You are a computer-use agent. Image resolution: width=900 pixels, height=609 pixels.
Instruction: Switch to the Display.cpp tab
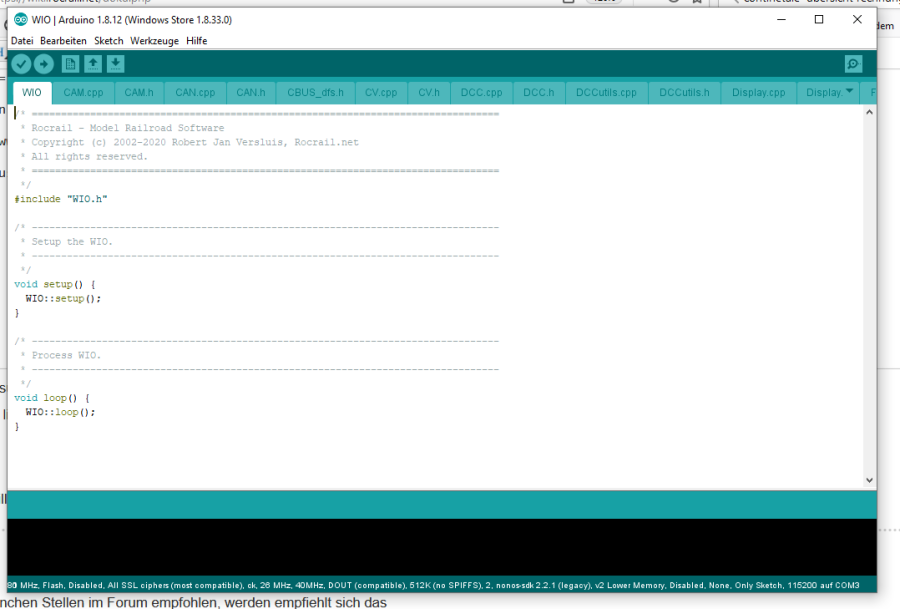(758, 93)
